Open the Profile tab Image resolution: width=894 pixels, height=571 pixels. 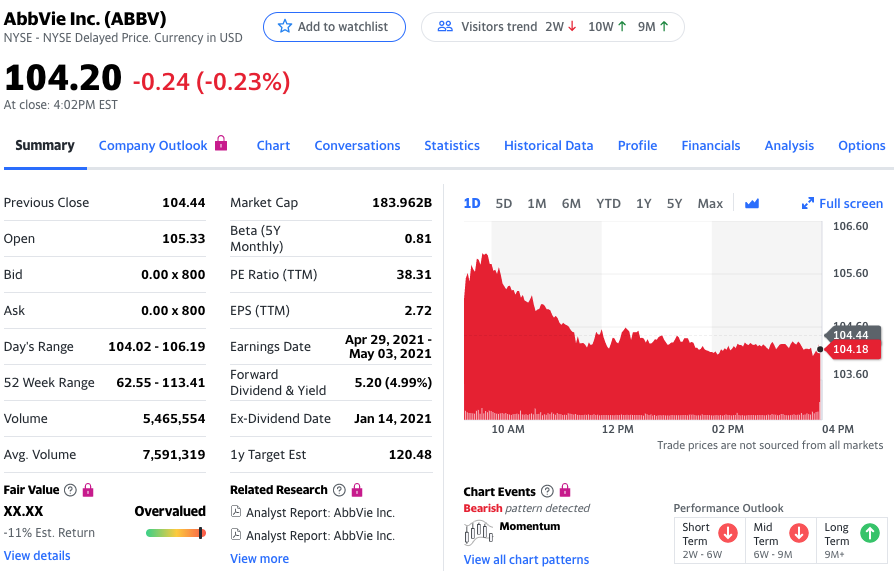point(637,146)
